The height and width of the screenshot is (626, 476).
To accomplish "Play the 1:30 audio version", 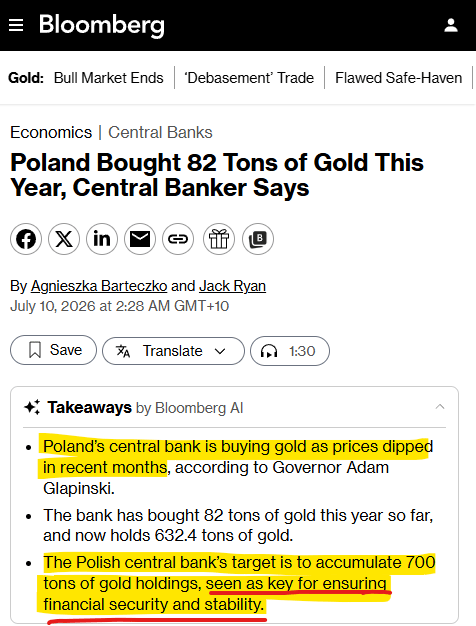I will [x=290, y=351].
